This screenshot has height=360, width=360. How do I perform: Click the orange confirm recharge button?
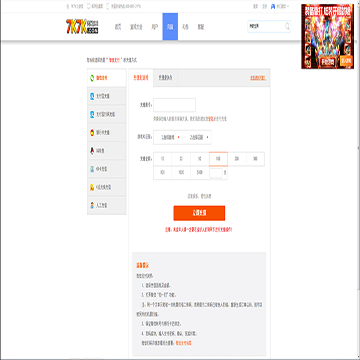pyautogui.click(x=199, y=213)
